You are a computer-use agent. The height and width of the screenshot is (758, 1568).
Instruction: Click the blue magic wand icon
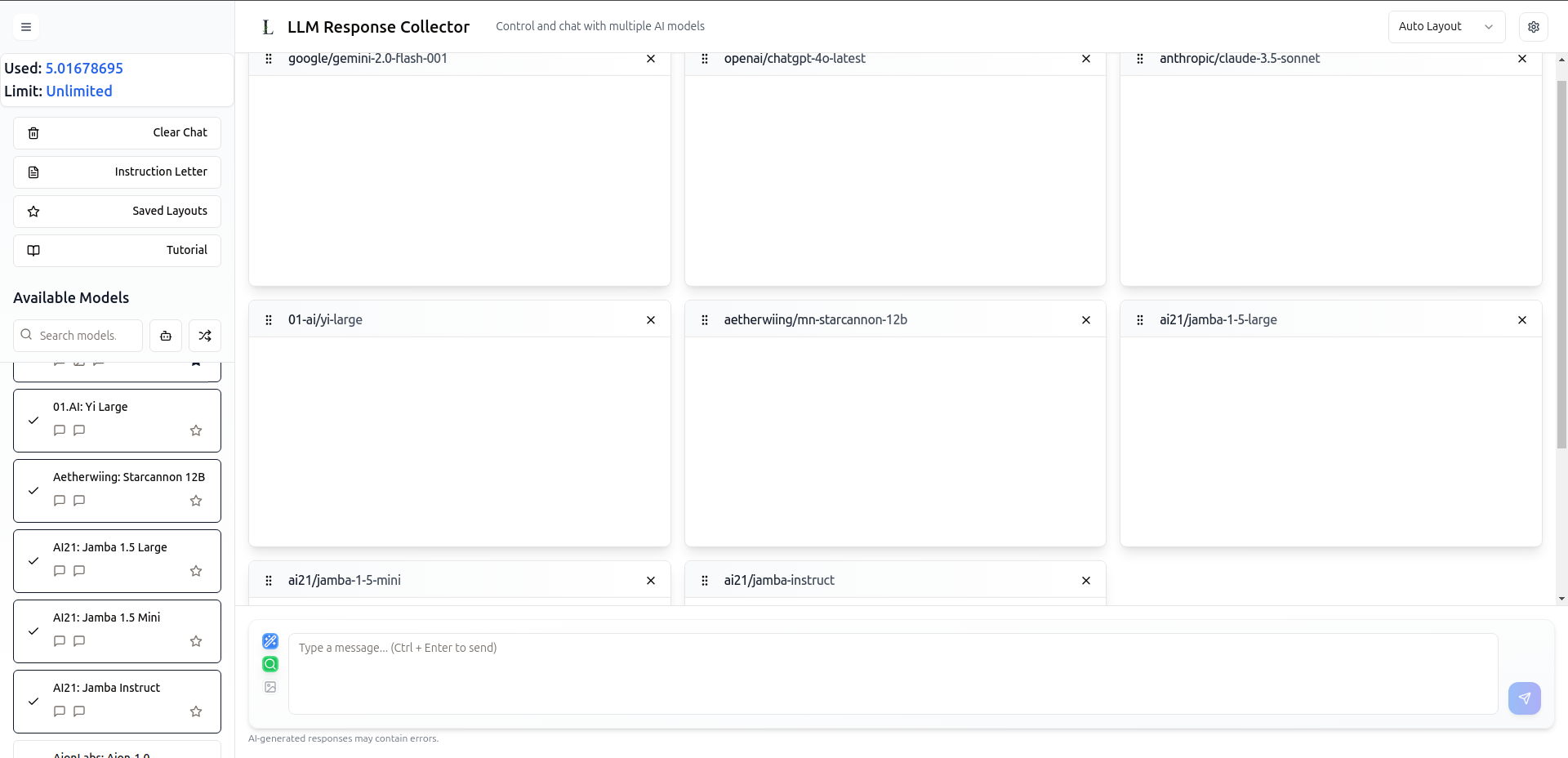(270, 641)
